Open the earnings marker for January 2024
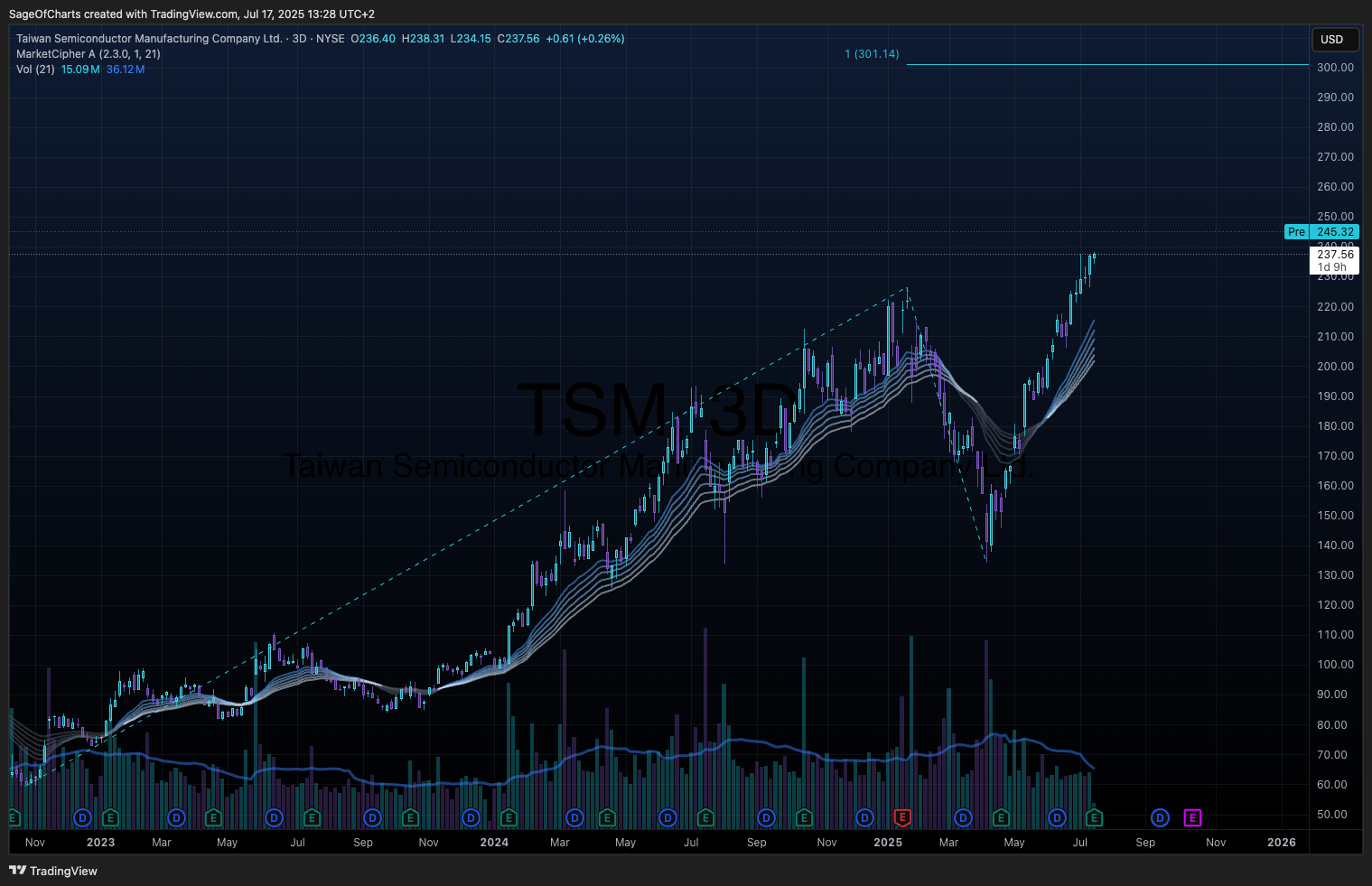 click(x=509, y=818)
